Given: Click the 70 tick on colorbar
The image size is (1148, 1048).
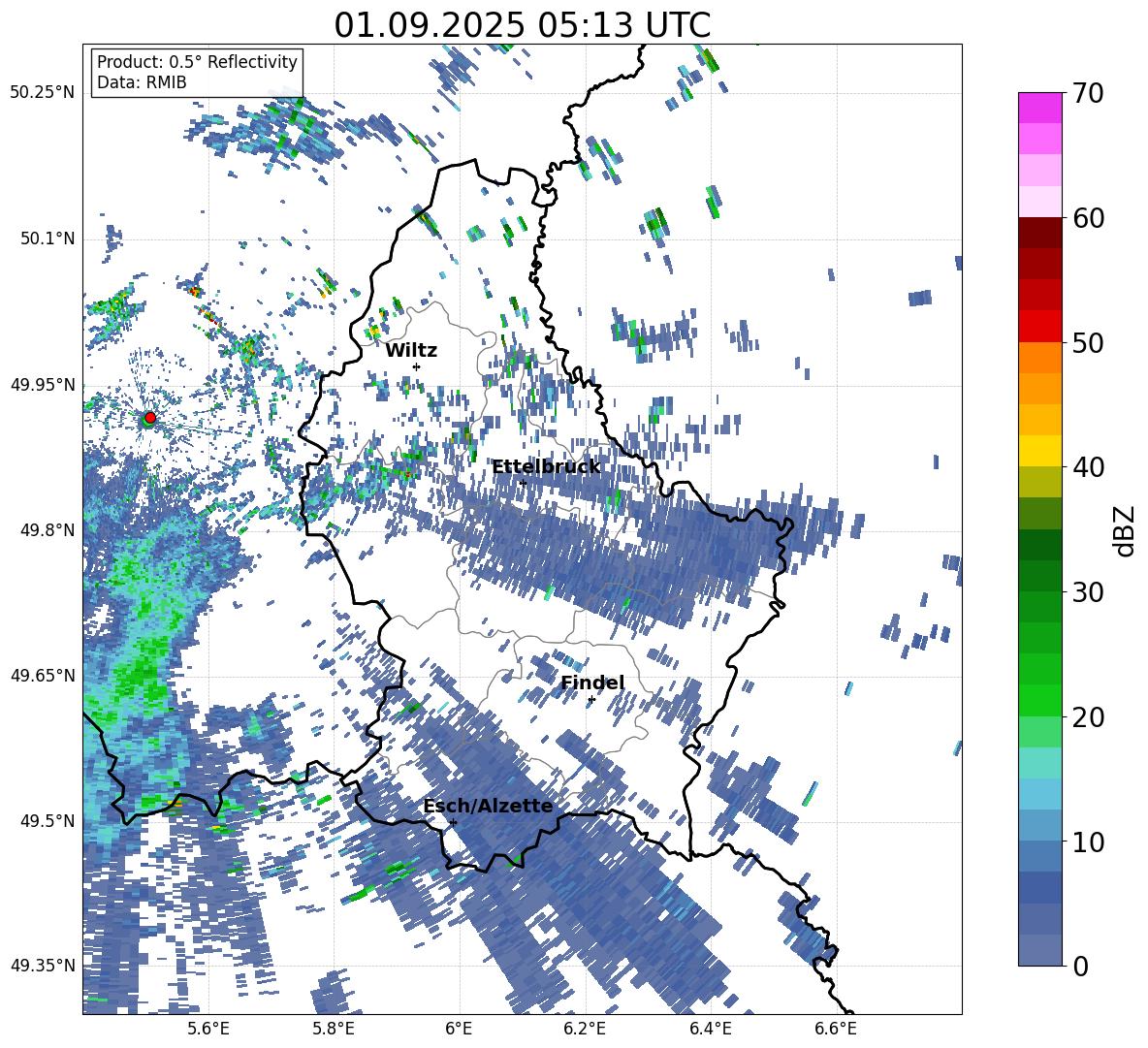Looking at the screenshot, I should click(x=1087, y=93).
